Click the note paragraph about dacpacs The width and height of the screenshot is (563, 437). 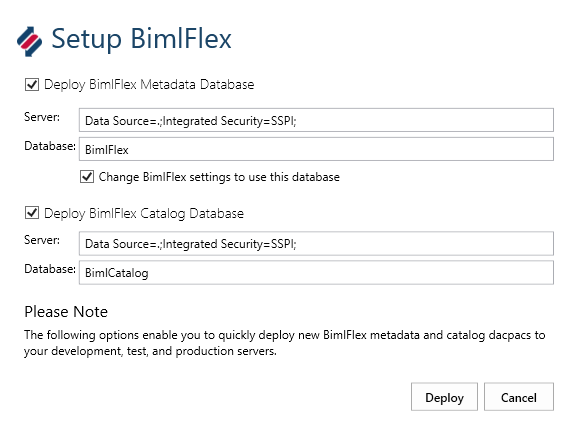[284, 343]
